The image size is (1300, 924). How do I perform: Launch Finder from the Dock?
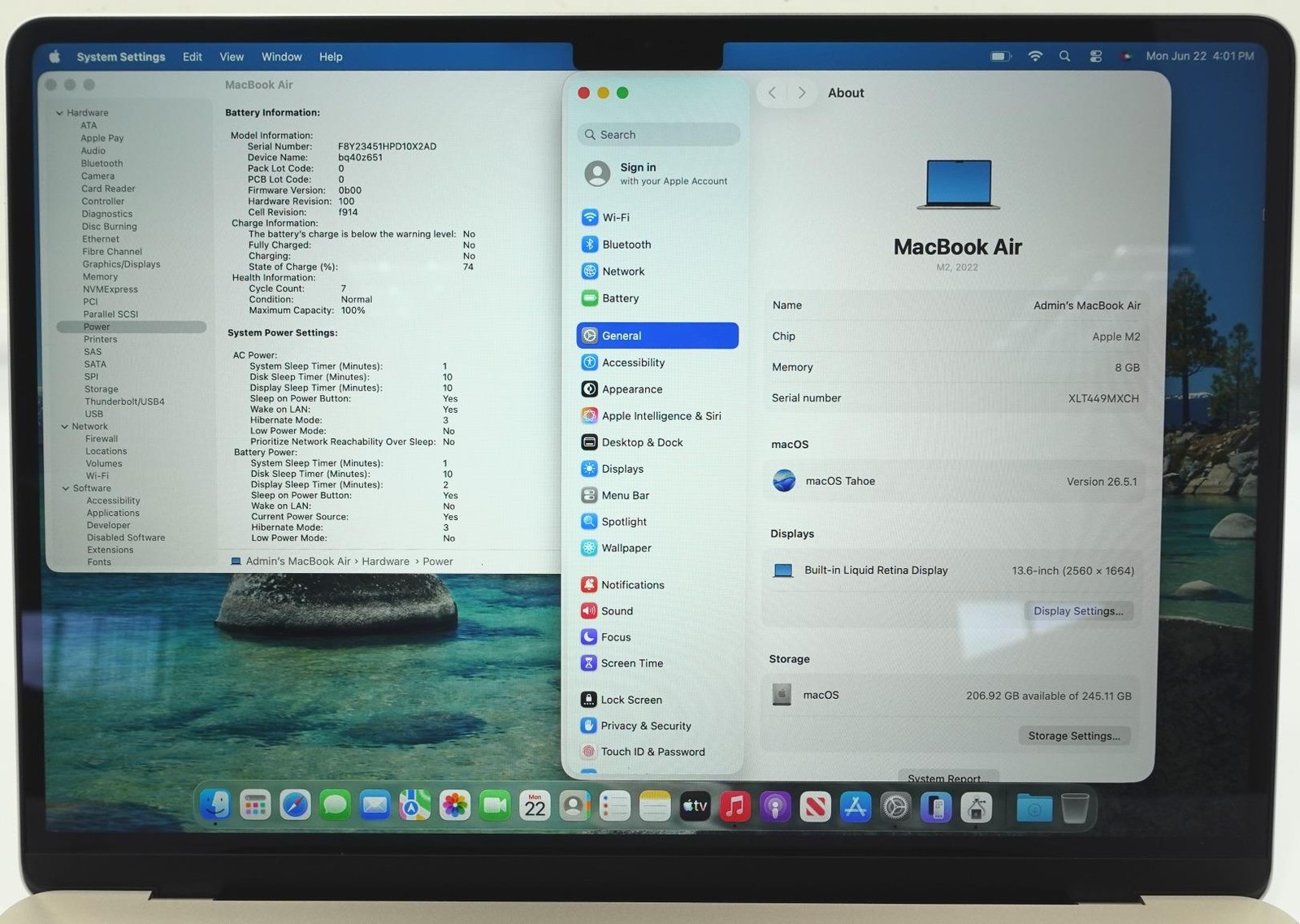click(x=215, y=805)
